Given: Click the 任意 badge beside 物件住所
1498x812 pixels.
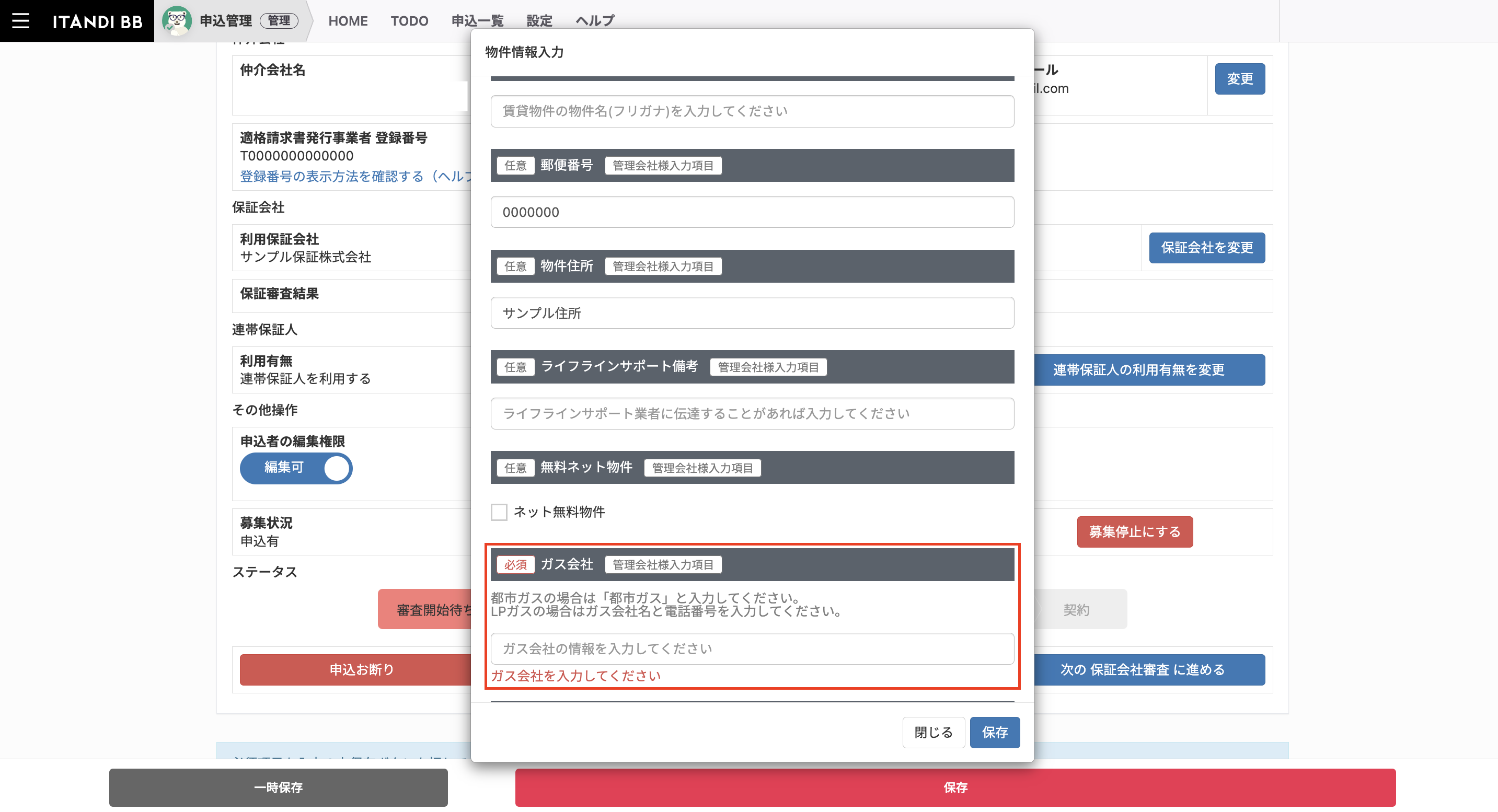Looking at the screenshot, I should click(515, 266).
